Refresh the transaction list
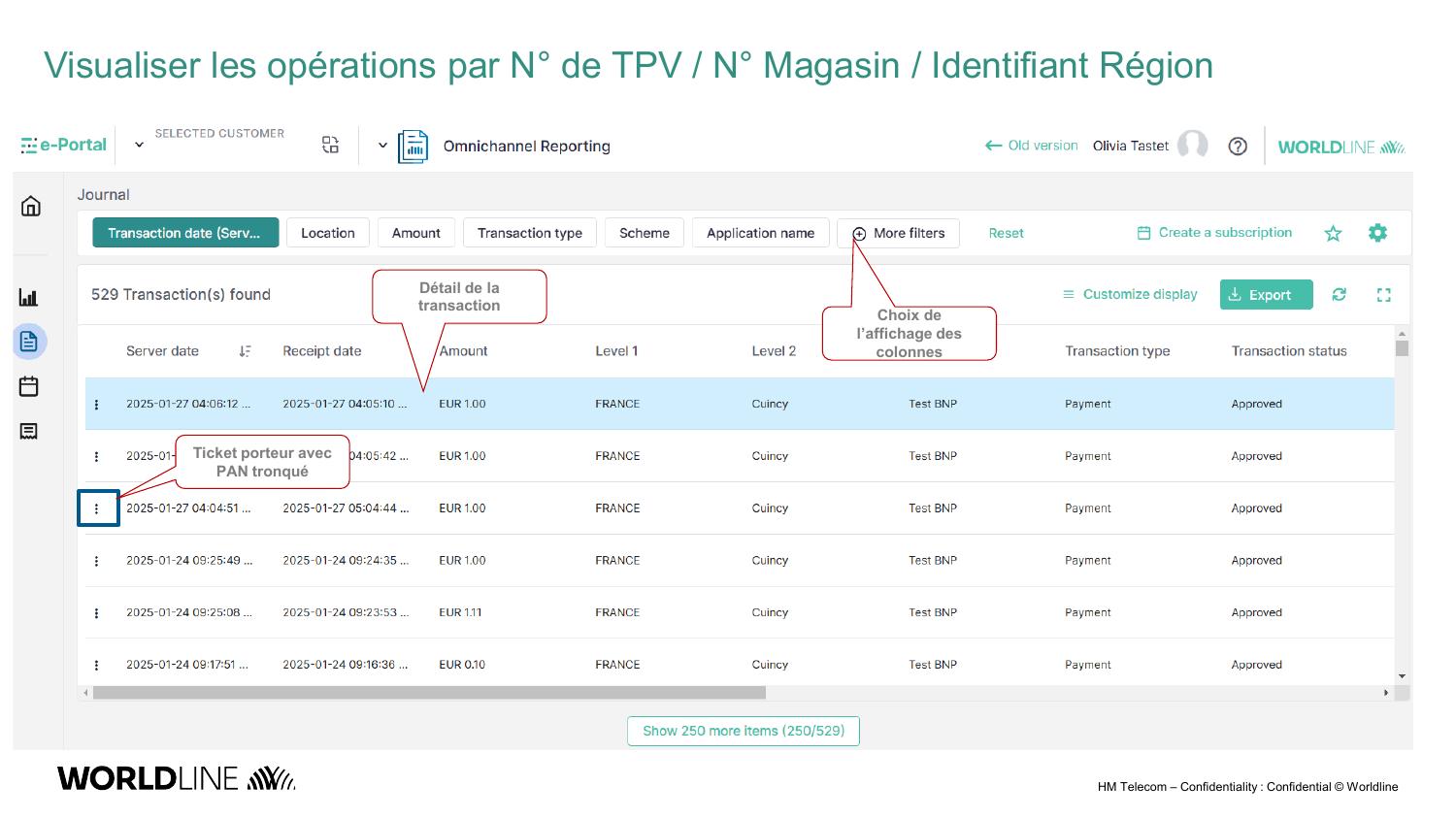 point(1340,294)
